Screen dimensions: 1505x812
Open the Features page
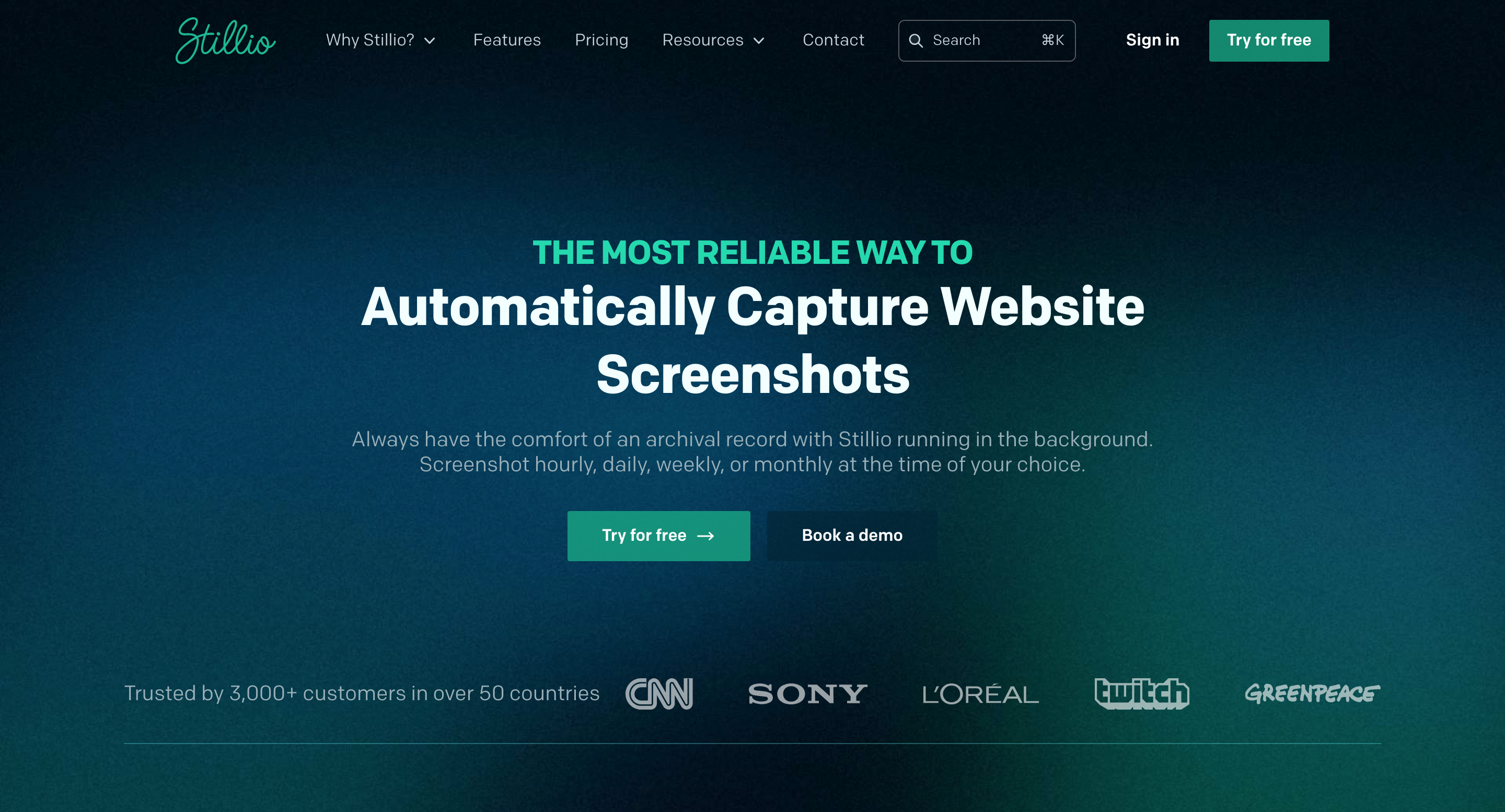[506, 40]
